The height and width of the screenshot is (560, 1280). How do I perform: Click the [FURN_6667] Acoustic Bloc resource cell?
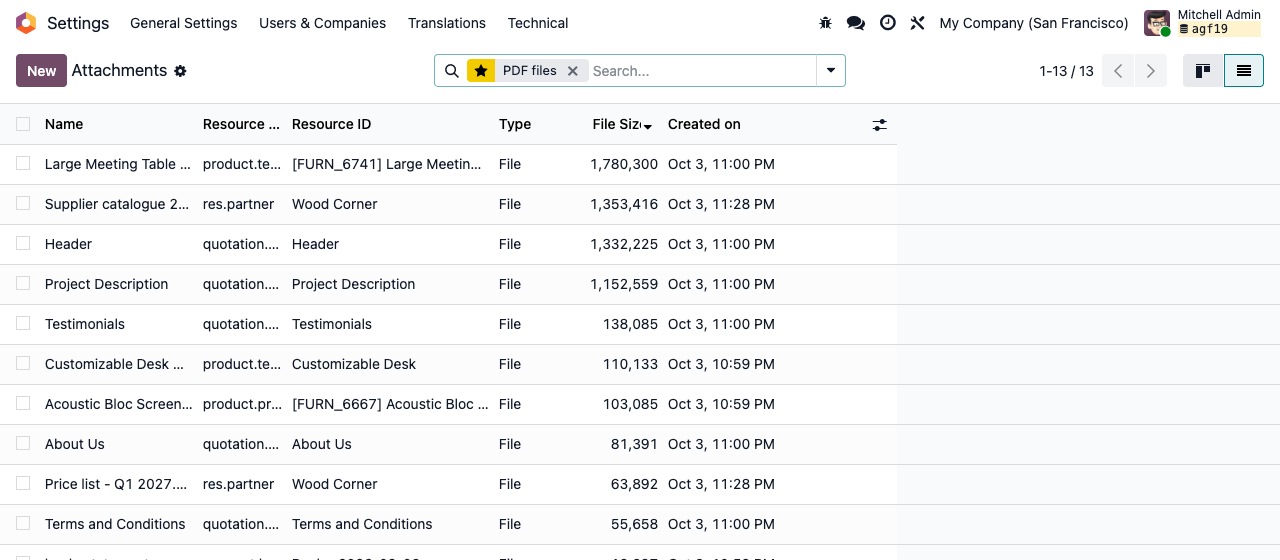point(390,404)
